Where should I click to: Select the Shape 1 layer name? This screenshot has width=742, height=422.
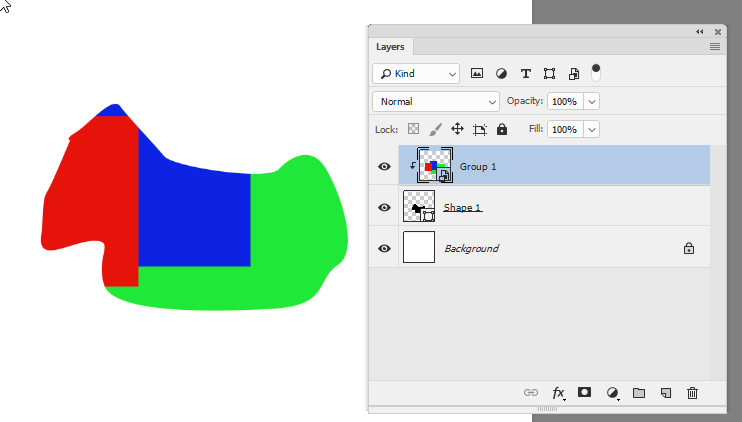463,207
